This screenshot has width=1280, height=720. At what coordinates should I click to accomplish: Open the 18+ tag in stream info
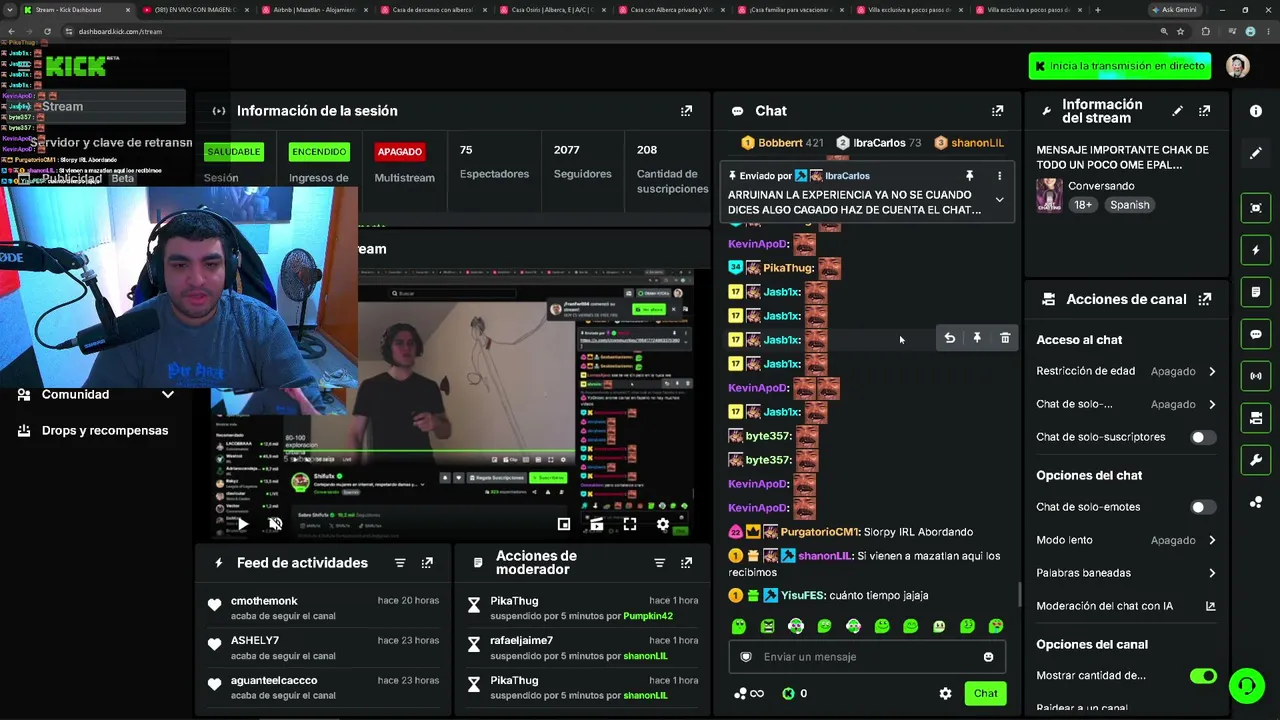1083,205
